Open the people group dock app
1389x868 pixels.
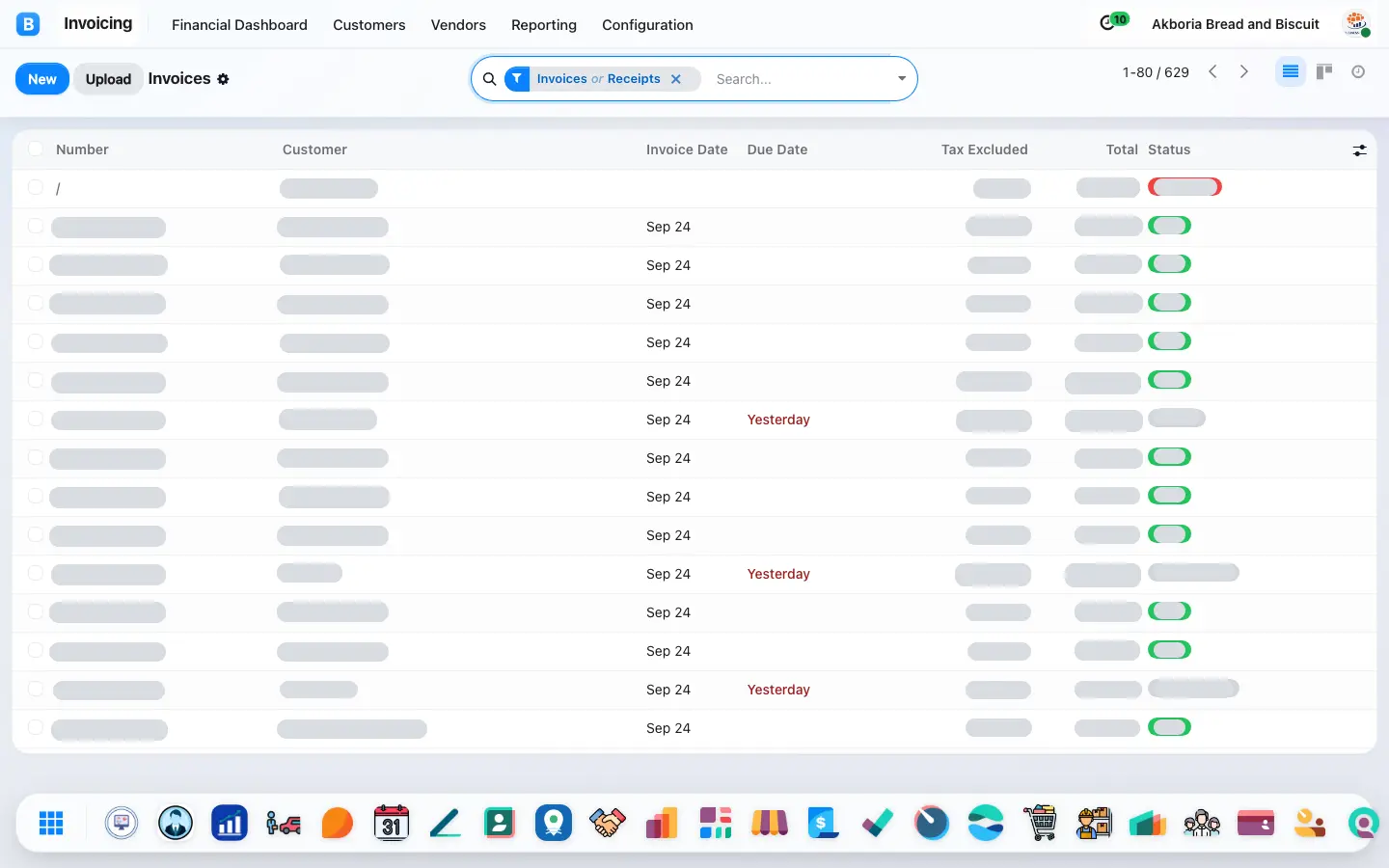[x=1202, y=823]
